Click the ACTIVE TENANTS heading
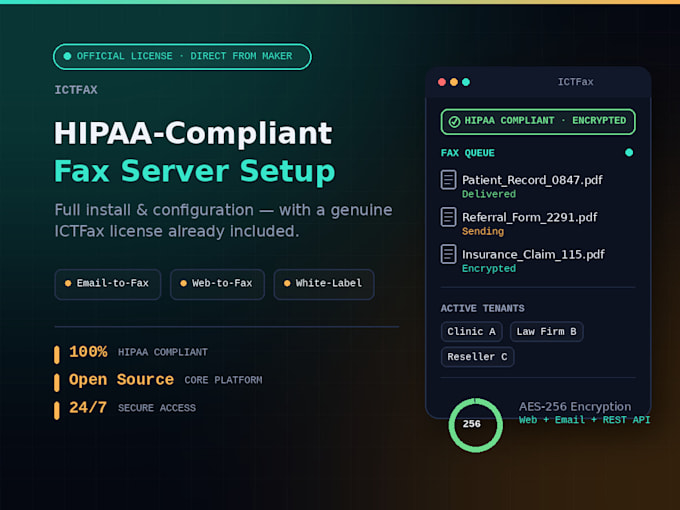Image resolution: width=680 pixels, height=510 pixels. 482,308
